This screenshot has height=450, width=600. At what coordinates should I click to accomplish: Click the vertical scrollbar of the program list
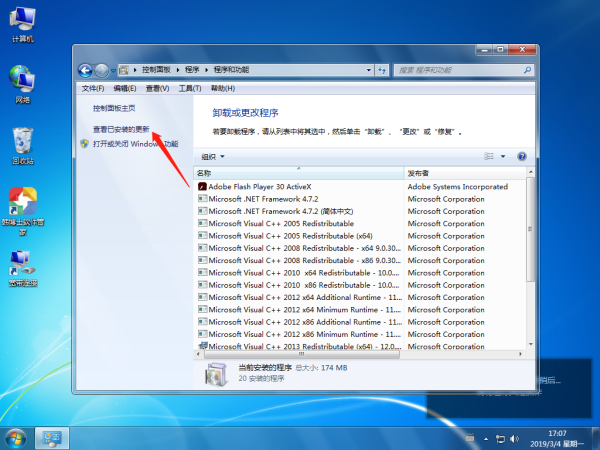(530, 230)
